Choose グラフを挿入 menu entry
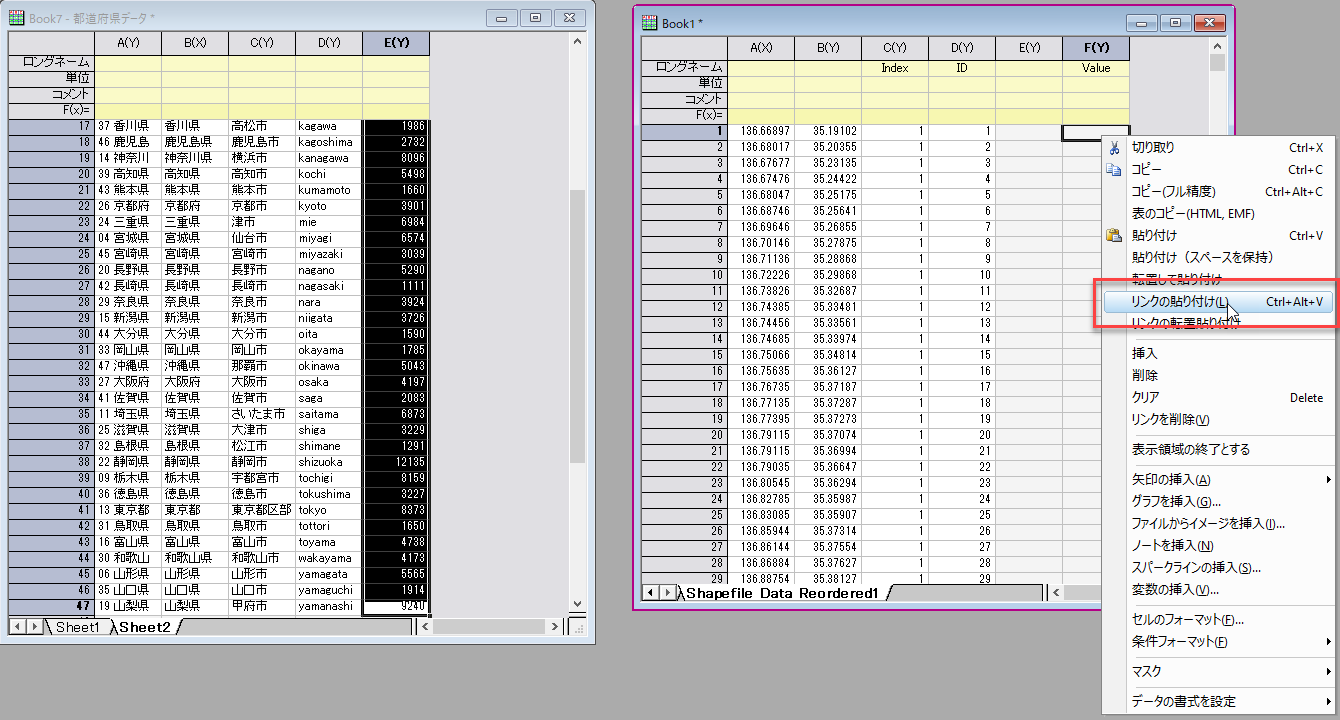Screen dimensions: 1340x720 click(1218, 501)
